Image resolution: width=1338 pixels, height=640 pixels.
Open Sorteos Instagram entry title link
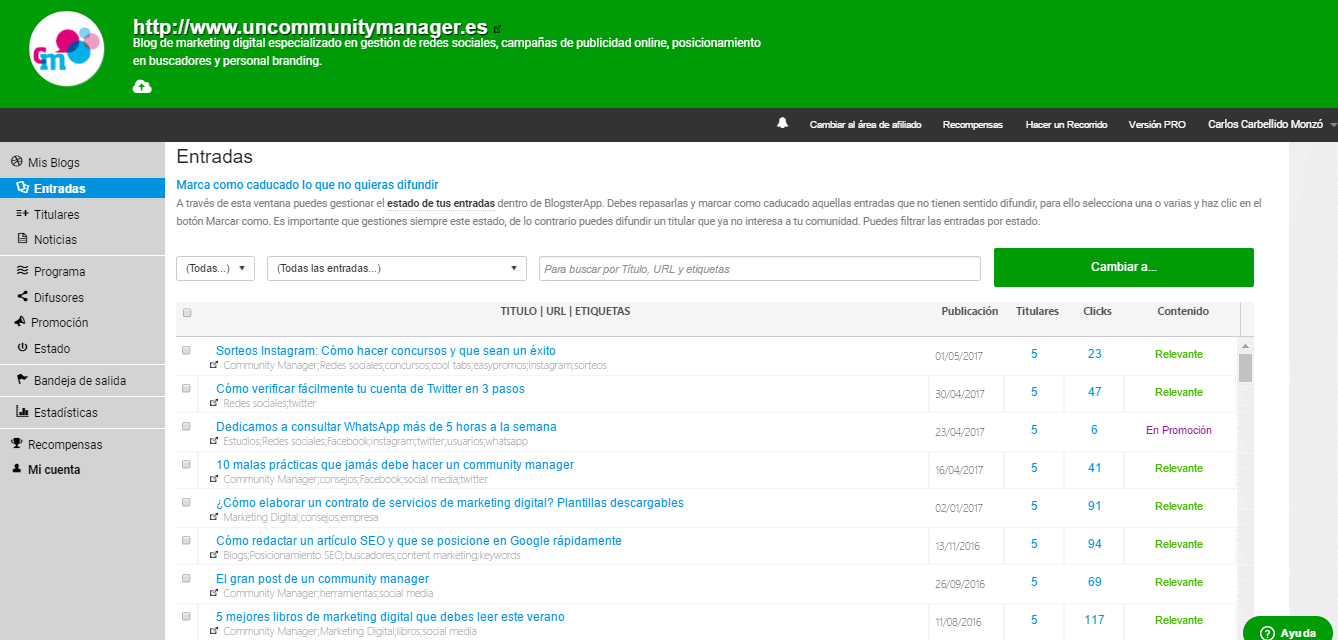click(386, 351)
